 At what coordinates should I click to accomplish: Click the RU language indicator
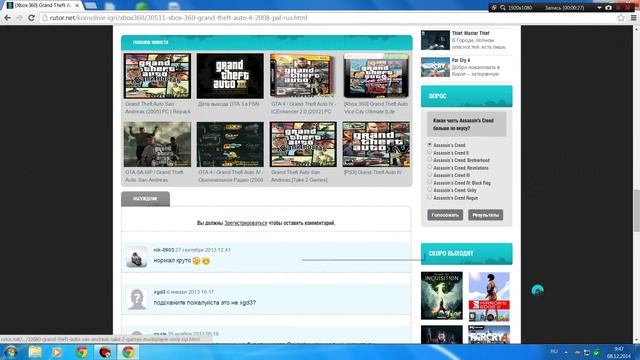point(554,351)
